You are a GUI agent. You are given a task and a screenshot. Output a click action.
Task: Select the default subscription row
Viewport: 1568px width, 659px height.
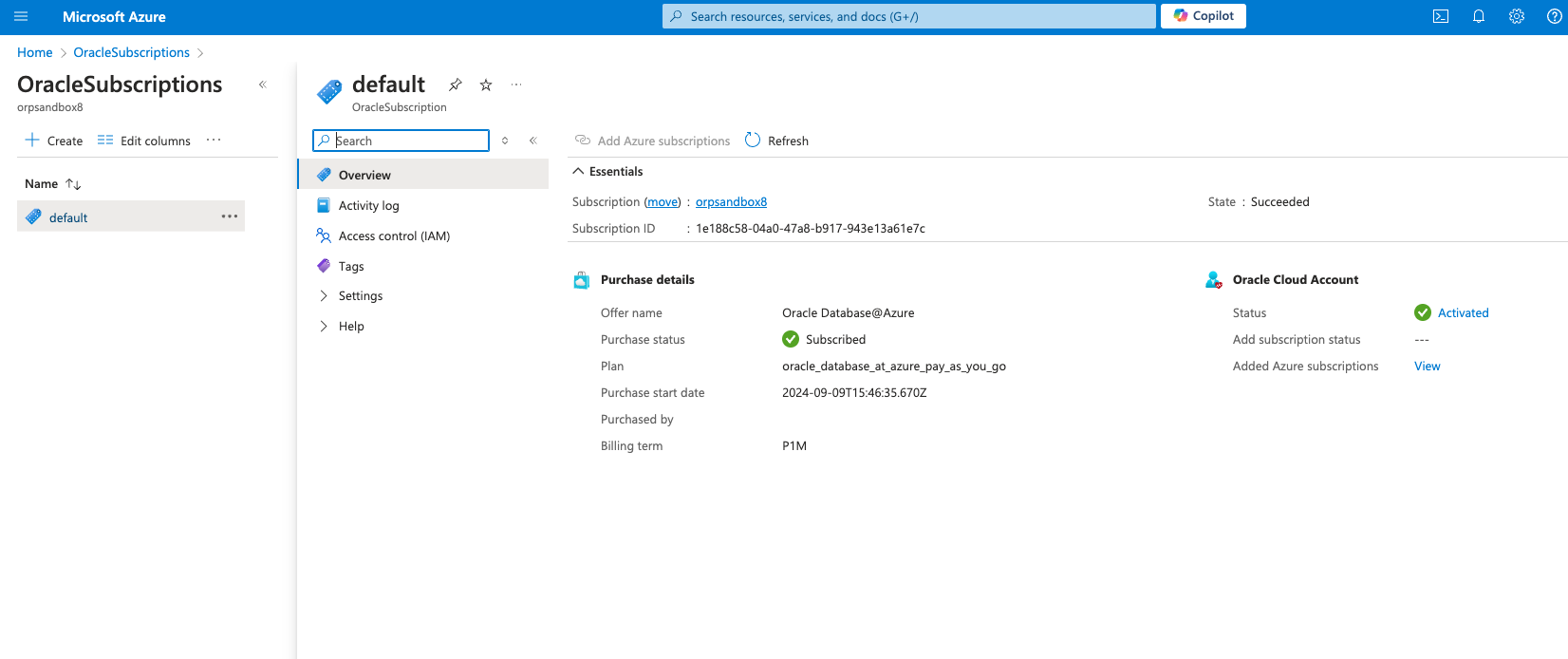131,217
